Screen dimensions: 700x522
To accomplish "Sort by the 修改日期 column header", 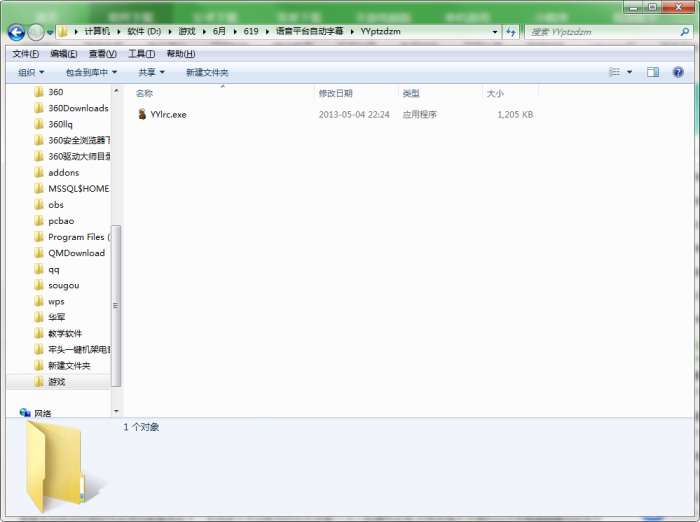I will click(356, 93).
